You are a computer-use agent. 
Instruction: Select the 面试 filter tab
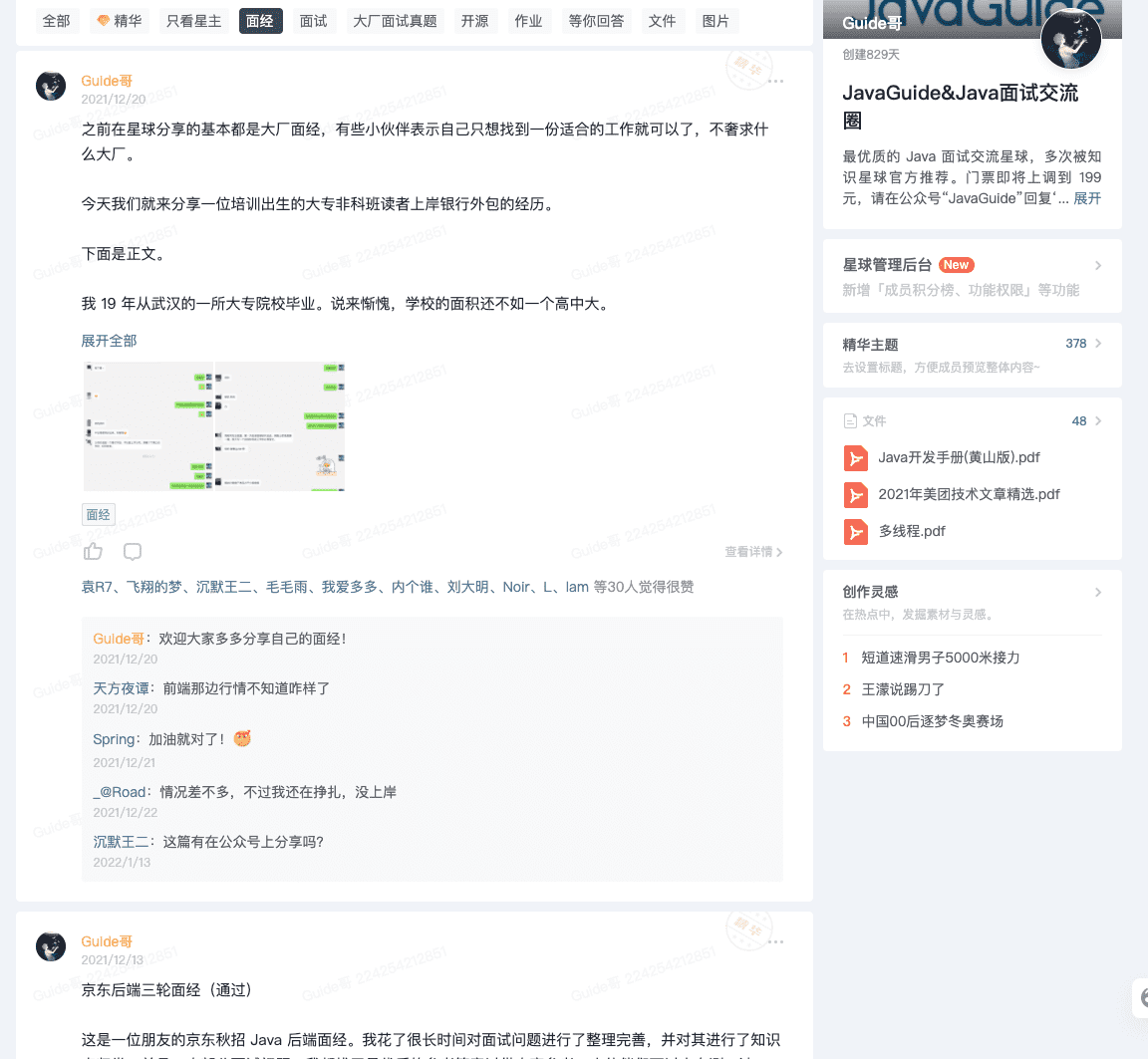point(313,21)
